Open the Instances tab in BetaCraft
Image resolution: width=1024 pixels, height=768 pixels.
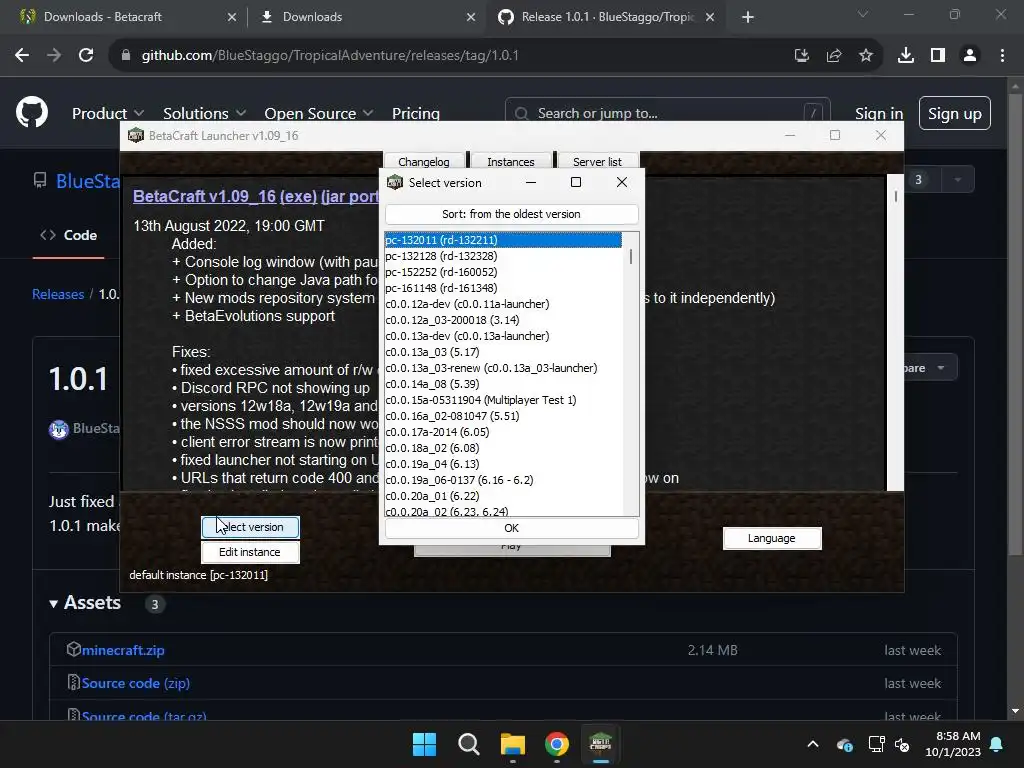(511, 161)
